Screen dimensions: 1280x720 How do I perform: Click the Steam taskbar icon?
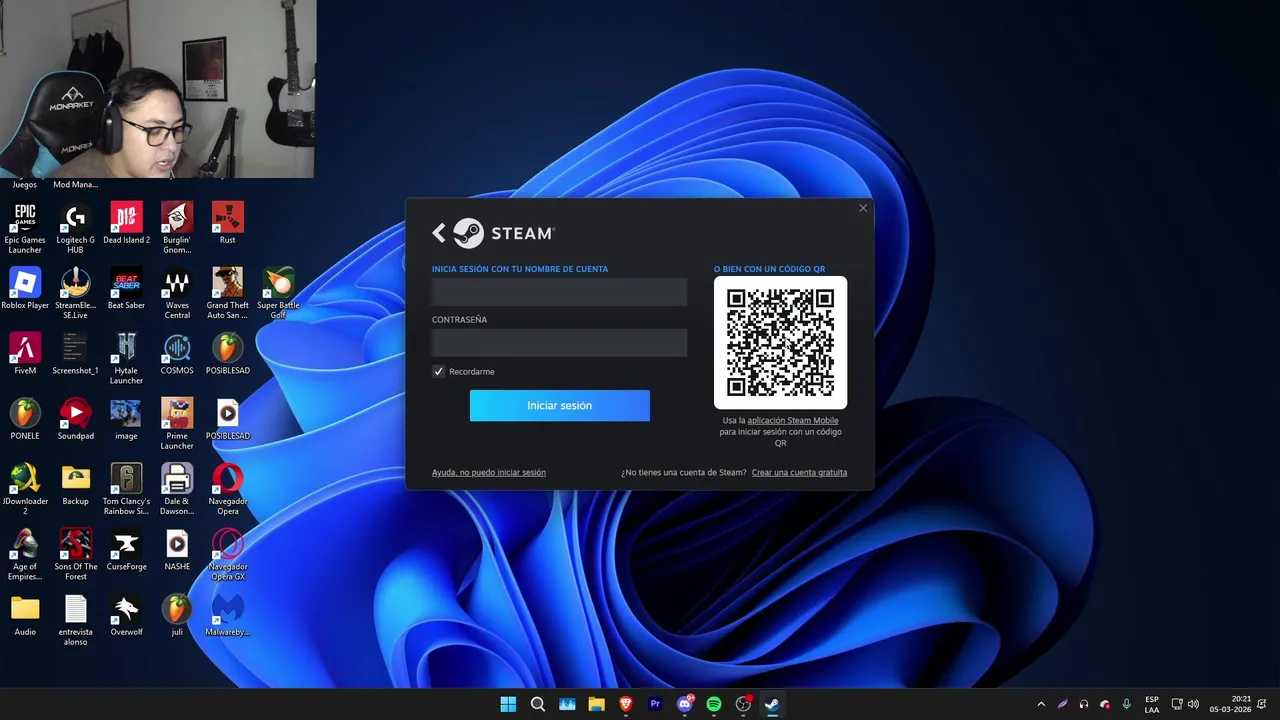pyautogui.click(x=772, y=704)
